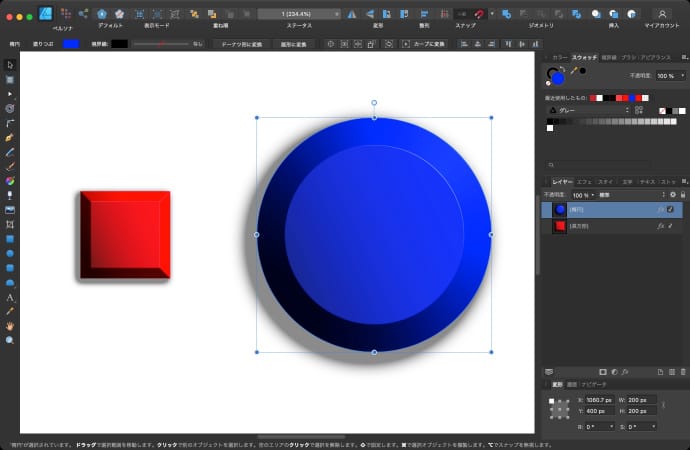690x450 pixels.
Task: Switch to the レイヤー tab
Action: pos(562,181)
